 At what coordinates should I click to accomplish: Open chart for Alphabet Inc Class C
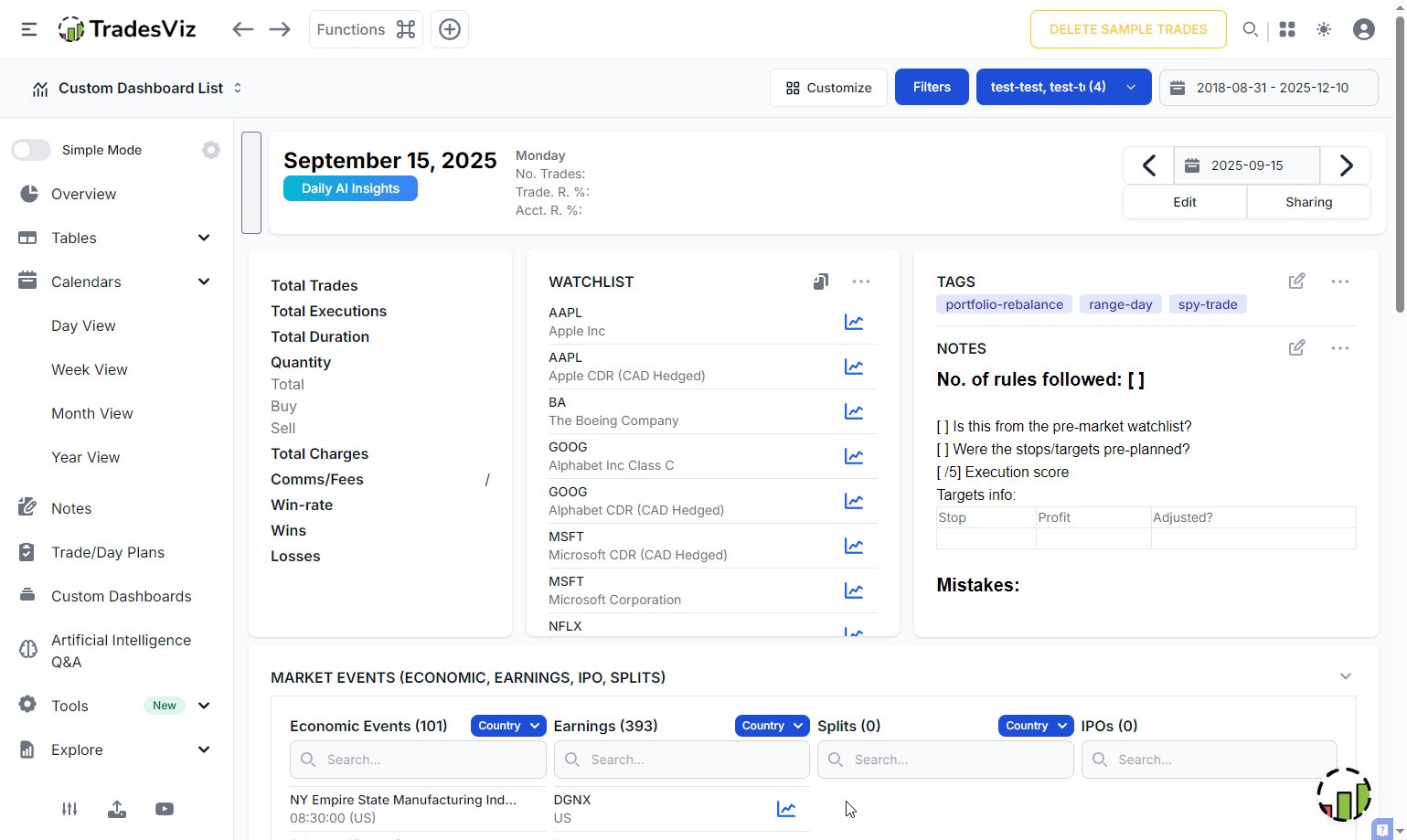tap(854, 456)
